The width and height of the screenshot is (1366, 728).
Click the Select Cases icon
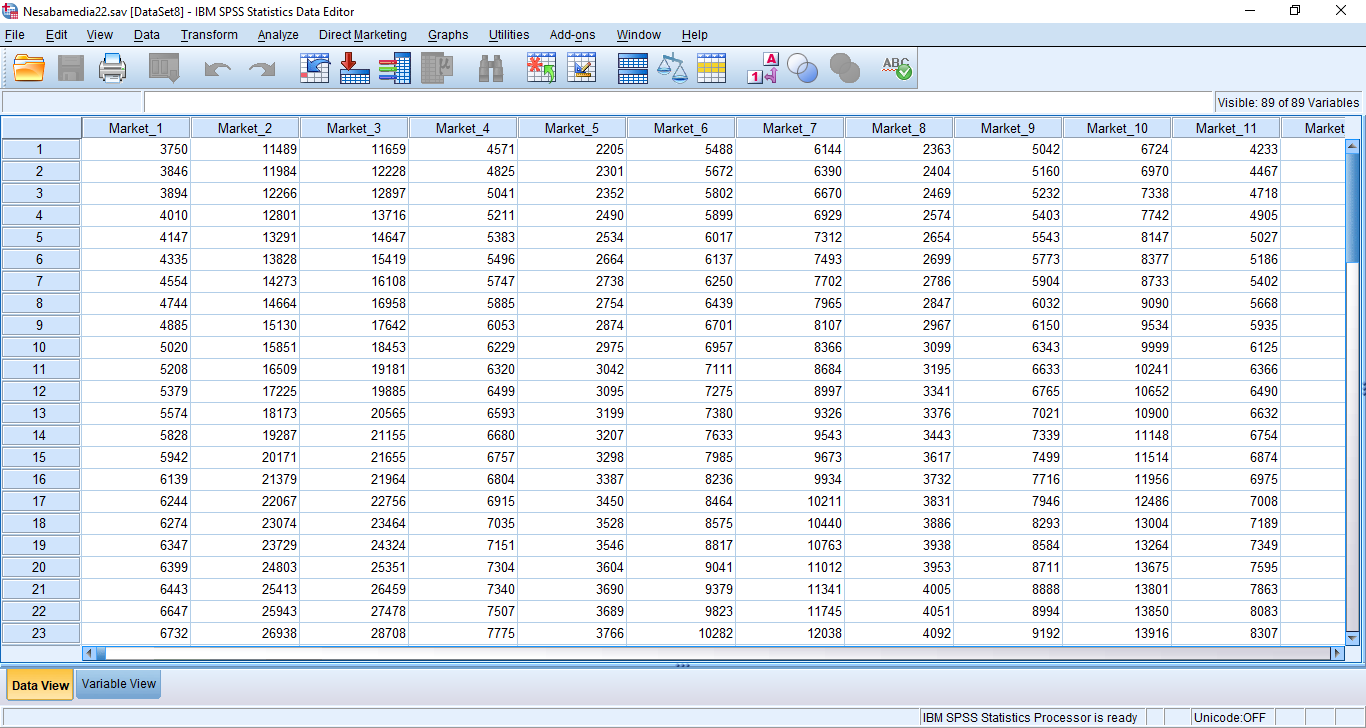click(x=711, y=68)
